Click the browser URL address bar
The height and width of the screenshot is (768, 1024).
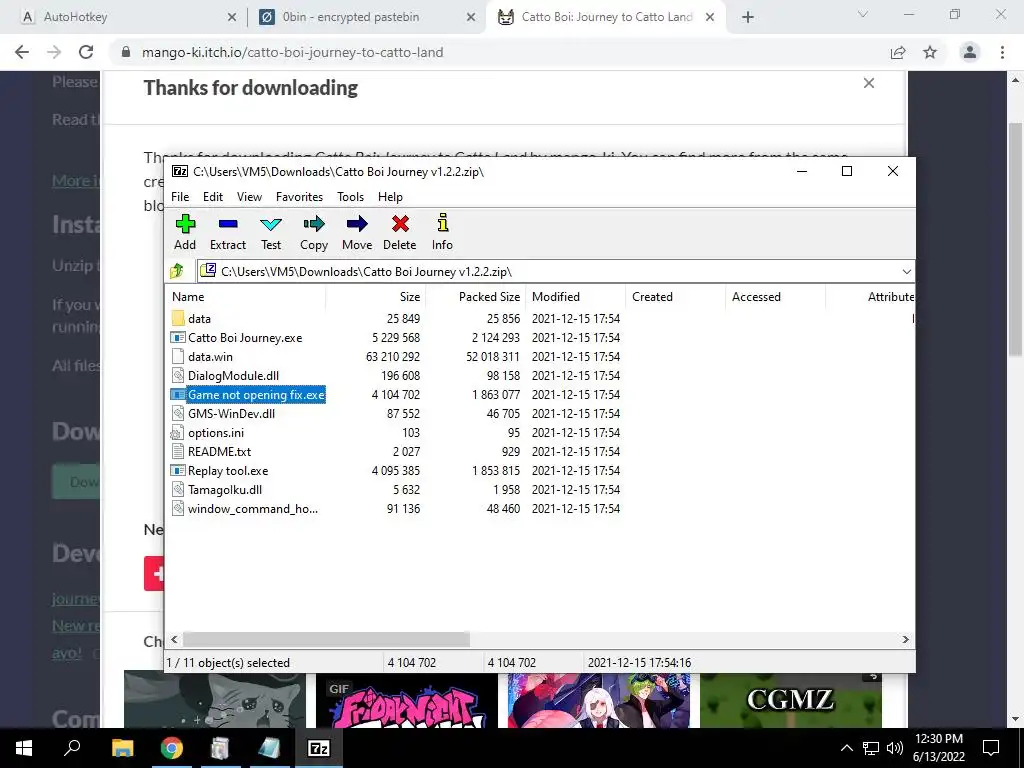496,52
